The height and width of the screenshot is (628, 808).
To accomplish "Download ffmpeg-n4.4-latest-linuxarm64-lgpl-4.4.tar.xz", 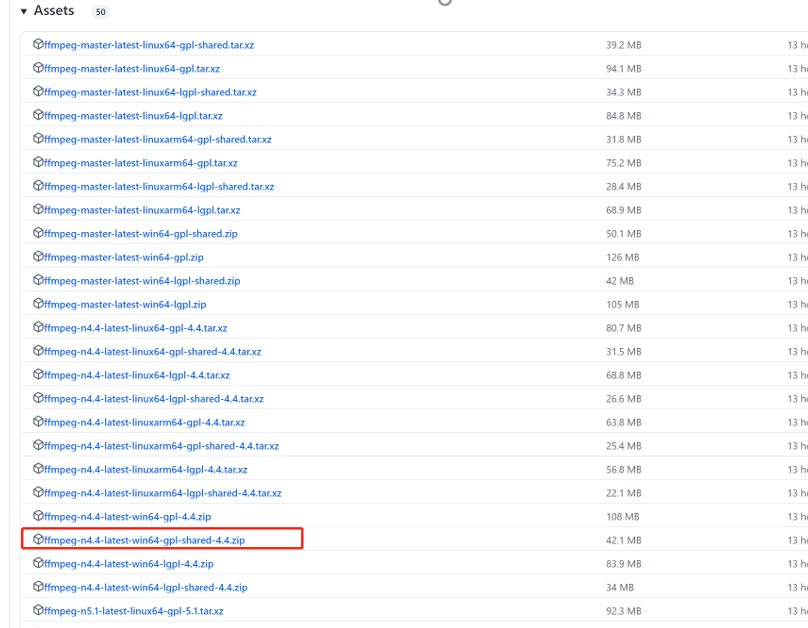I will coord(145,469).
